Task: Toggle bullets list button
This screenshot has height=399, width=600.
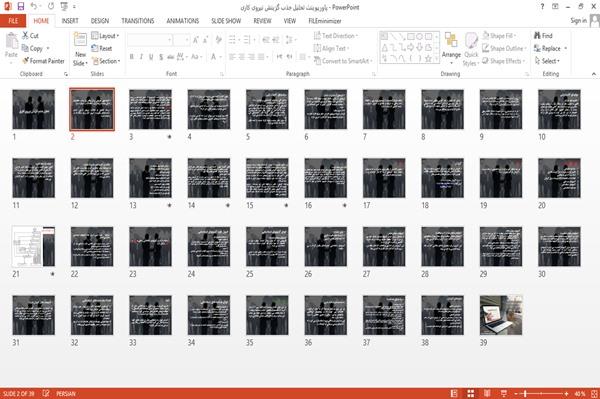Action: [x=232, y=40]
